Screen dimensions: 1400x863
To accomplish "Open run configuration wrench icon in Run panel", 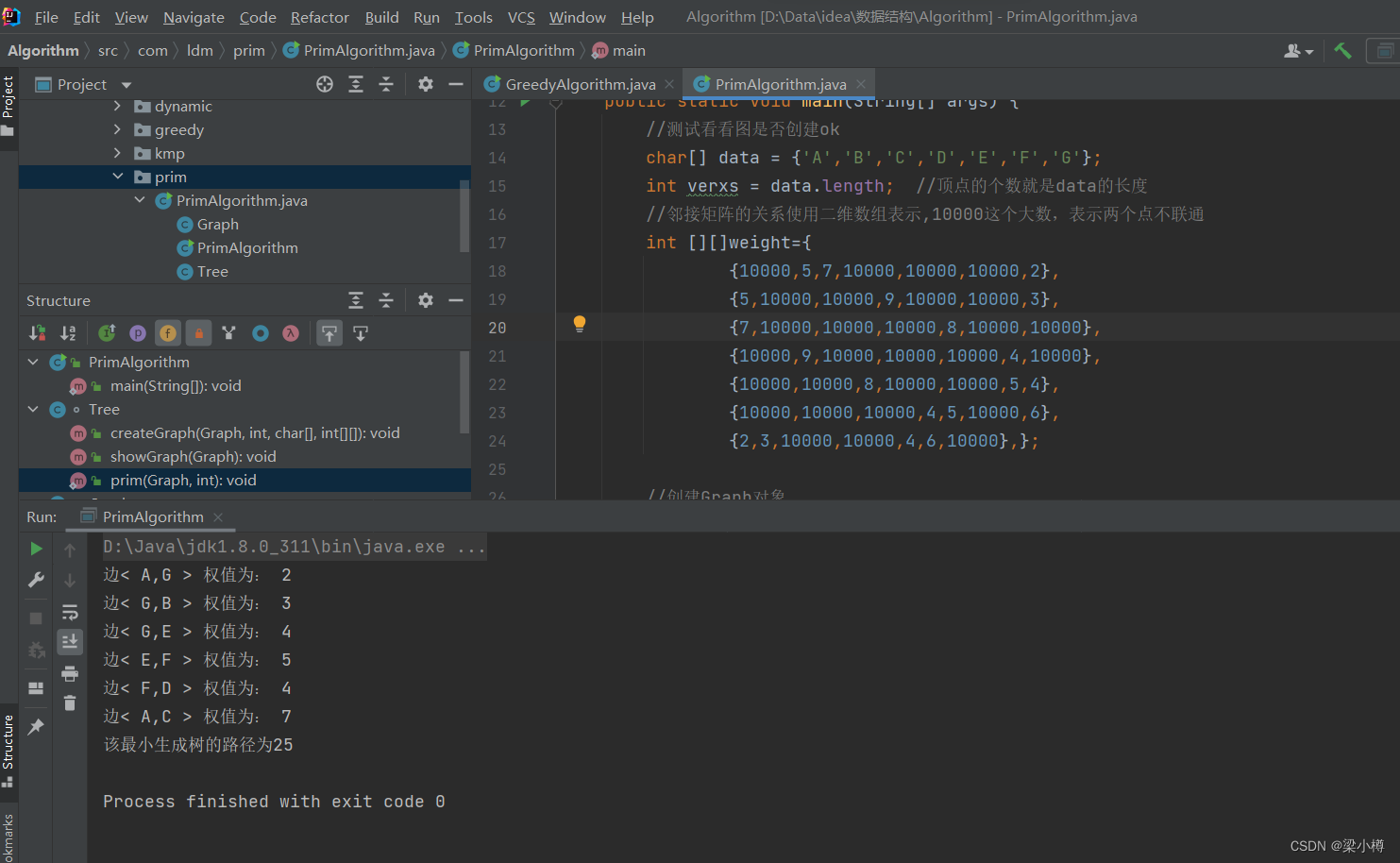I will [36, 580].
